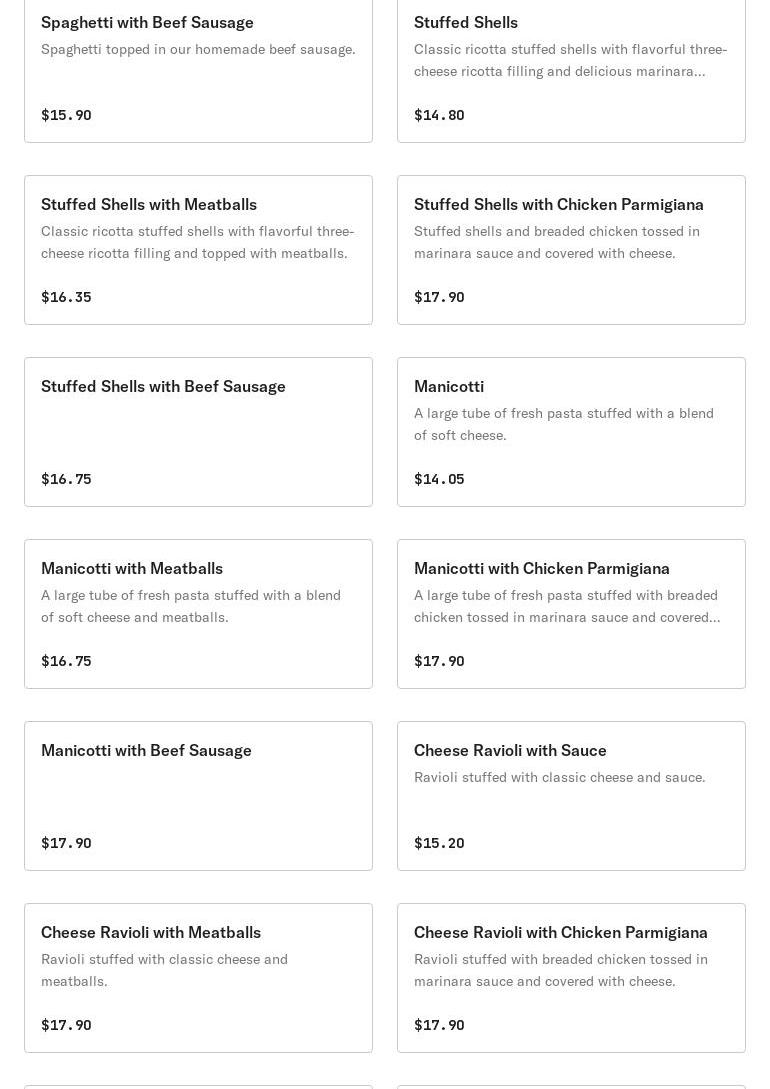This screenshot has width=770, height=1089.
Task: Click the $14.80 price on Stuffed Shells
Action: click(439, 115)
